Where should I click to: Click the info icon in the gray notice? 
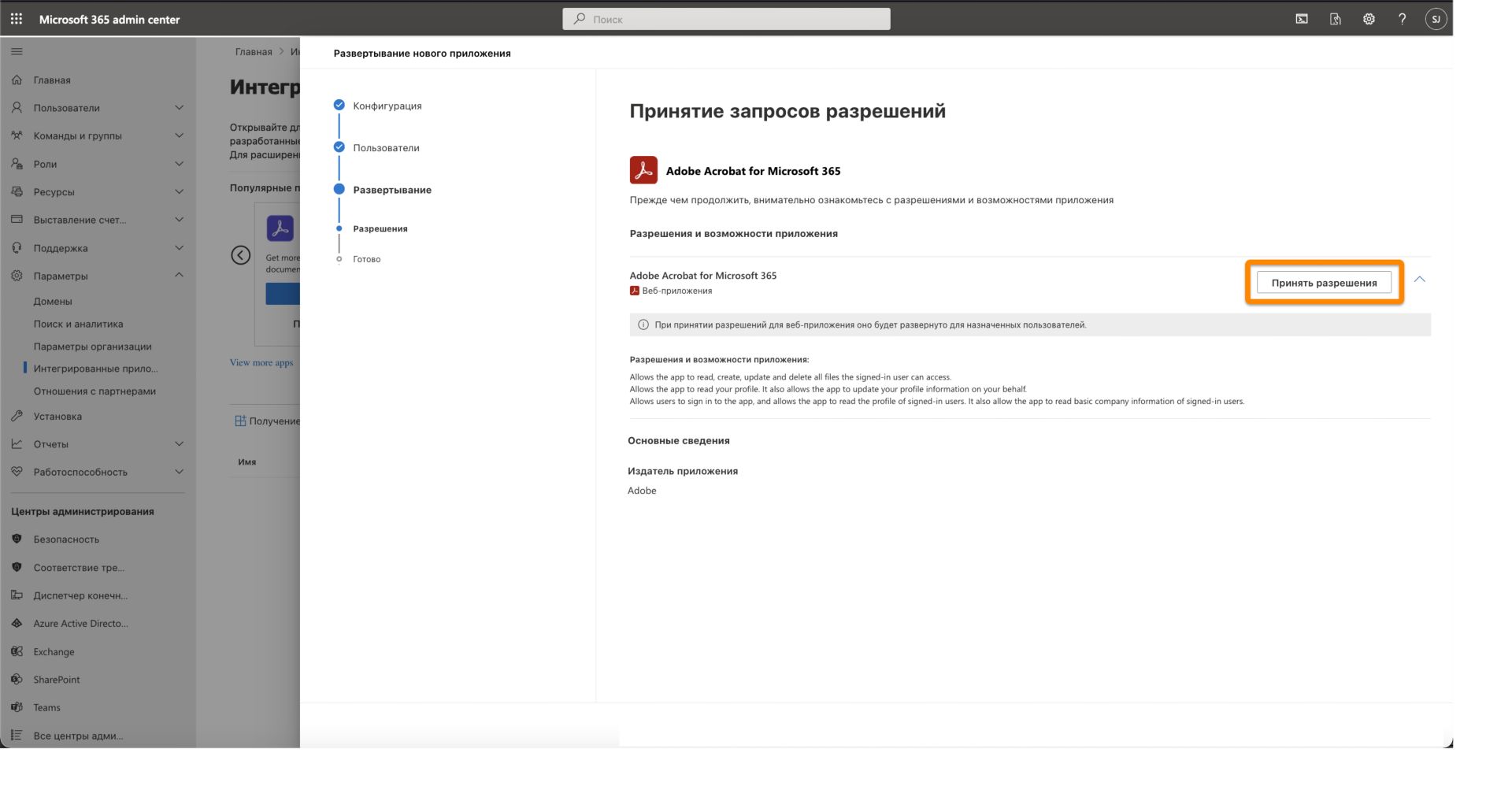pos(643,324)
